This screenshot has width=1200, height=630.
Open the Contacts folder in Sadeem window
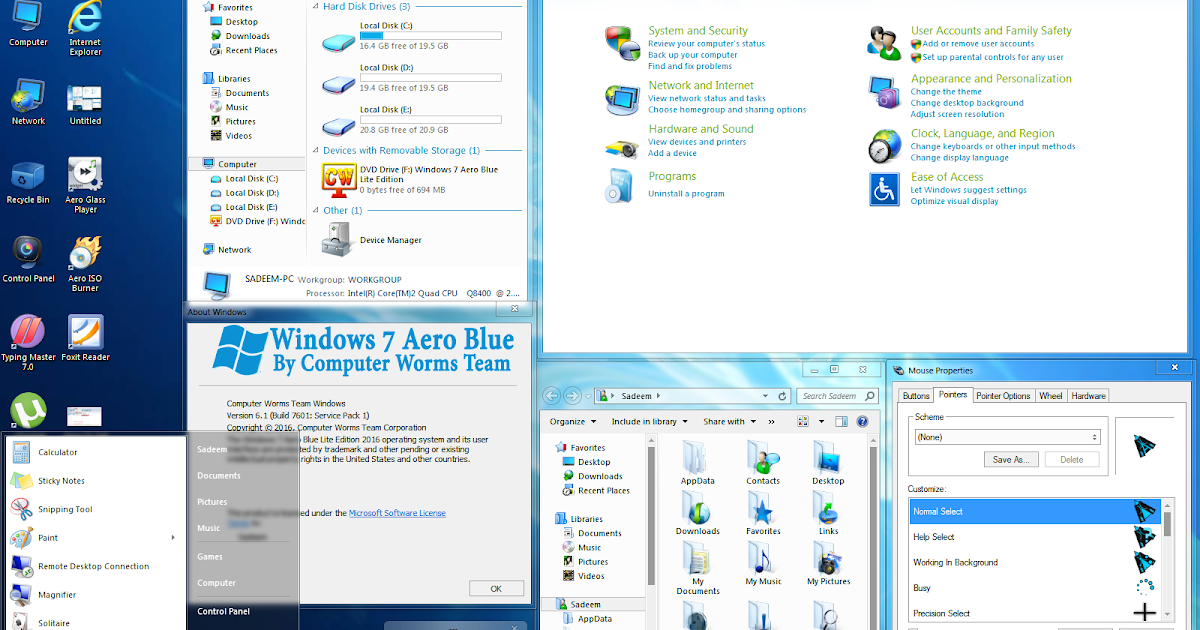click(763, 463)
